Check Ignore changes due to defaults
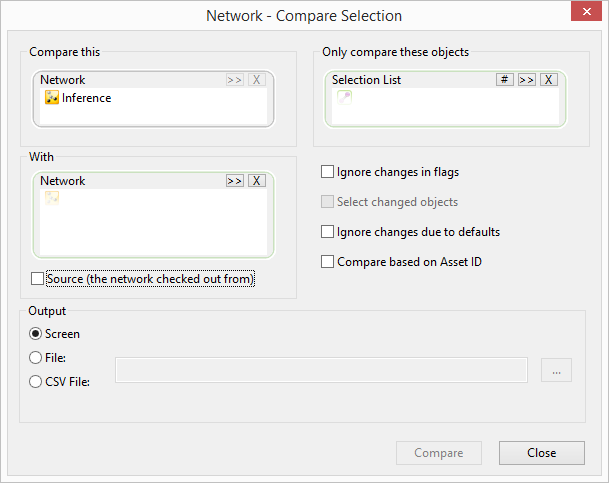609x483 pixels. pos(328,232)
